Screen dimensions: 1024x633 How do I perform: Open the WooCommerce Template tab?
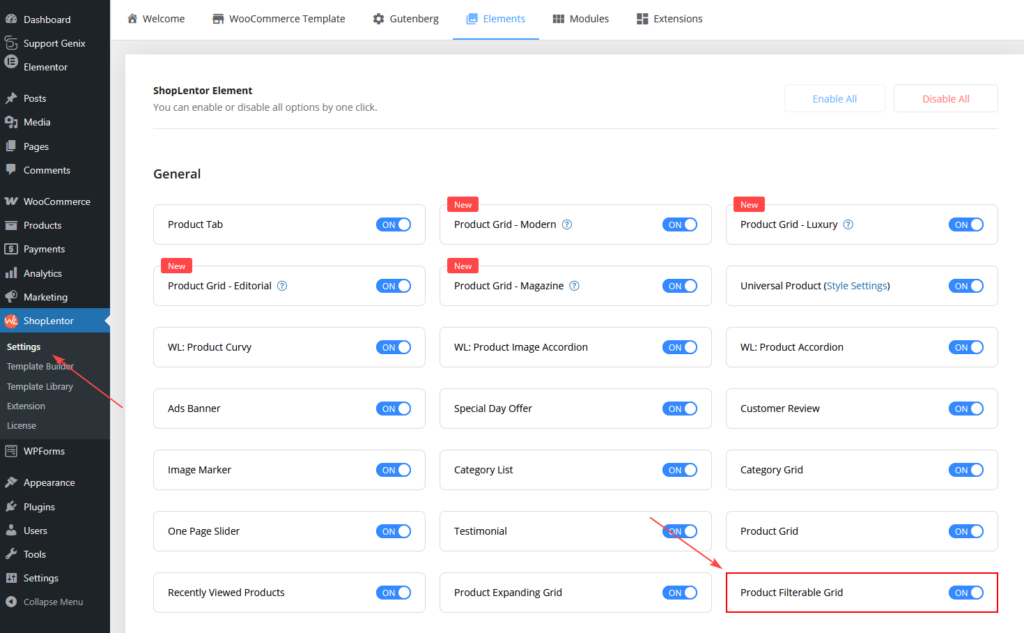coord(278,19)
